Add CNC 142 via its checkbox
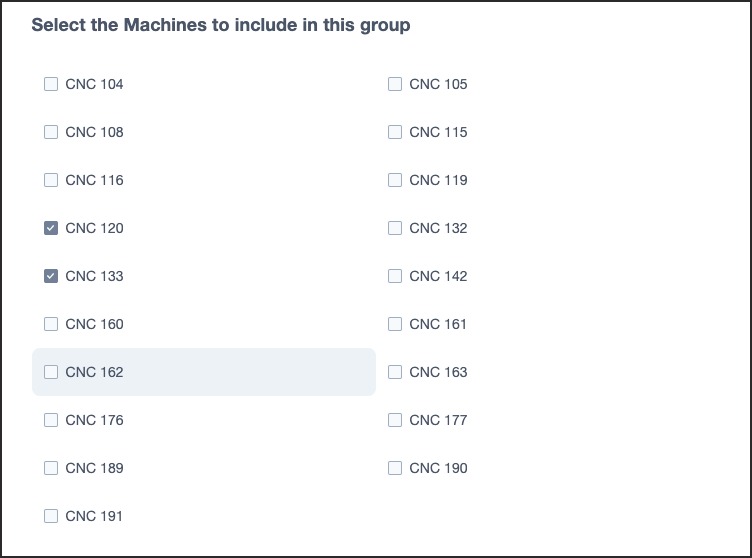752x558 pixels. (395, 276)
